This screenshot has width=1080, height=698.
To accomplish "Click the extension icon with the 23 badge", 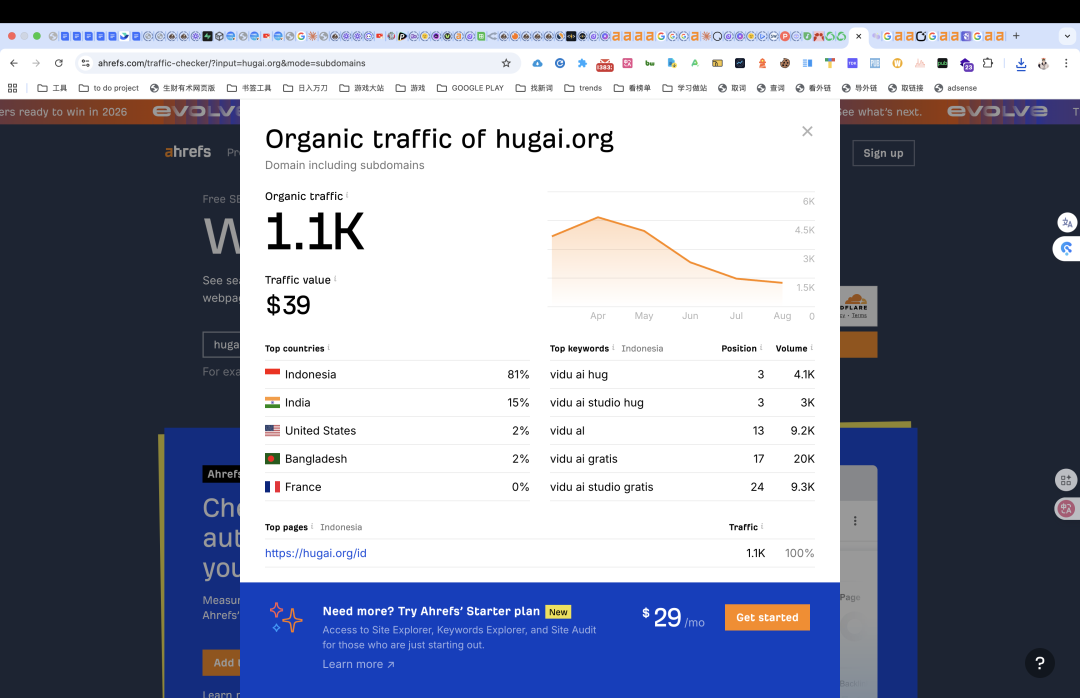I will pyautogui.click(x=966, y=64).
